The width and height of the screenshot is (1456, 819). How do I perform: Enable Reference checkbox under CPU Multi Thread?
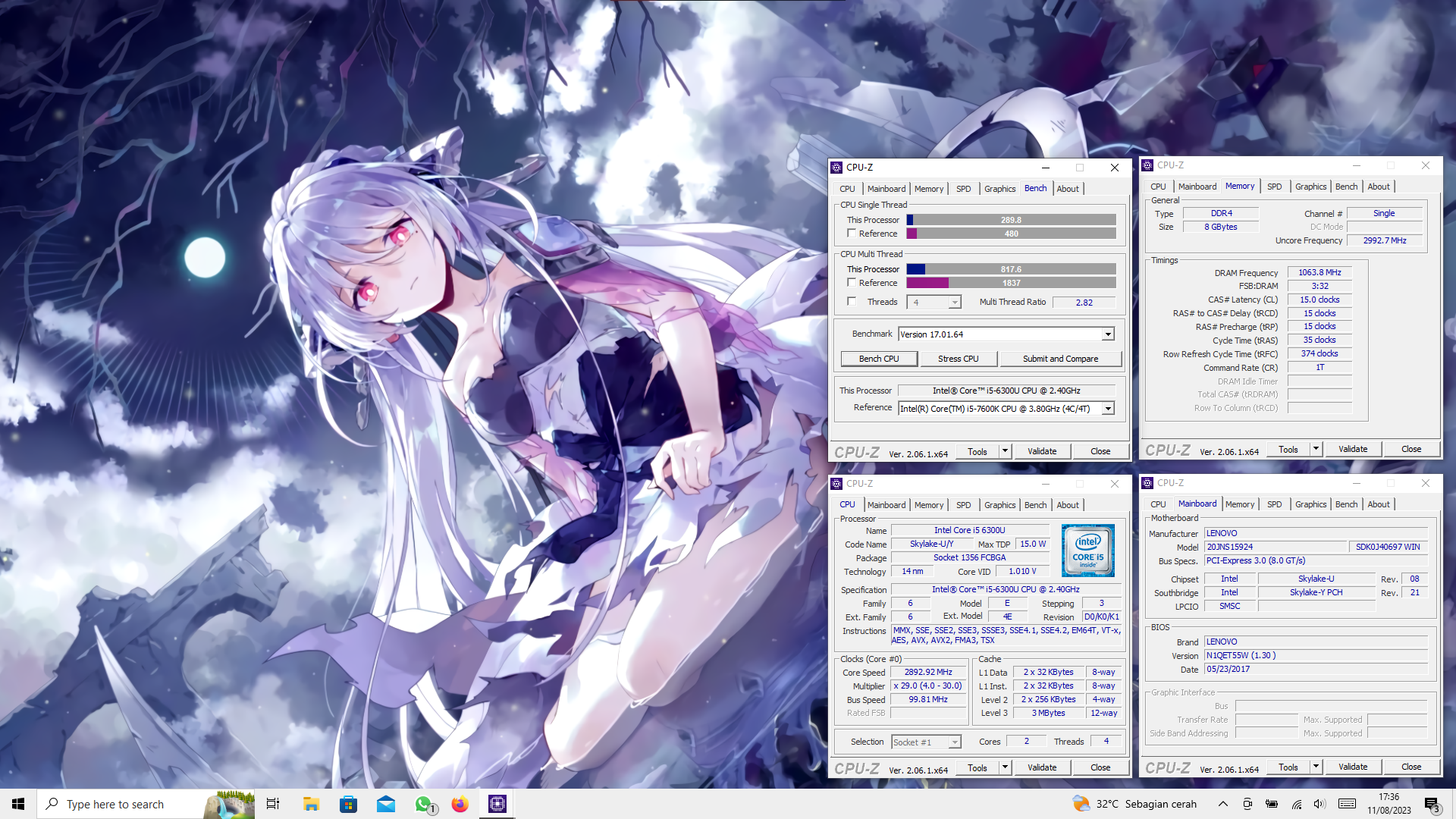[852, 283]
